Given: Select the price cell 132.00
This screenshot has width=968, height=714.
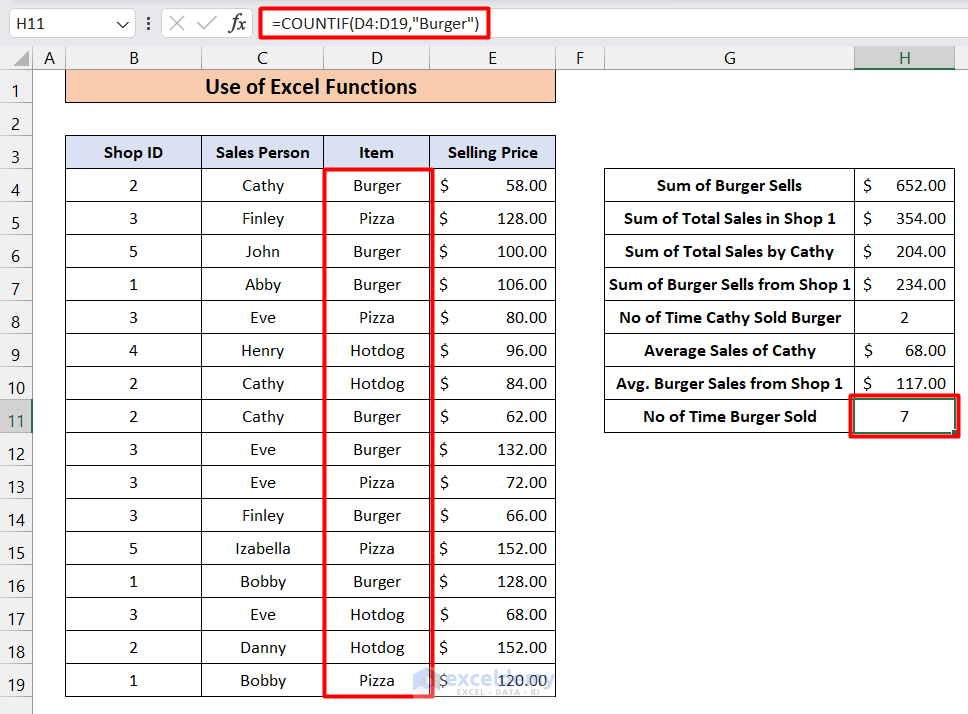Looking at the screenshot, I should click(494, 450).
